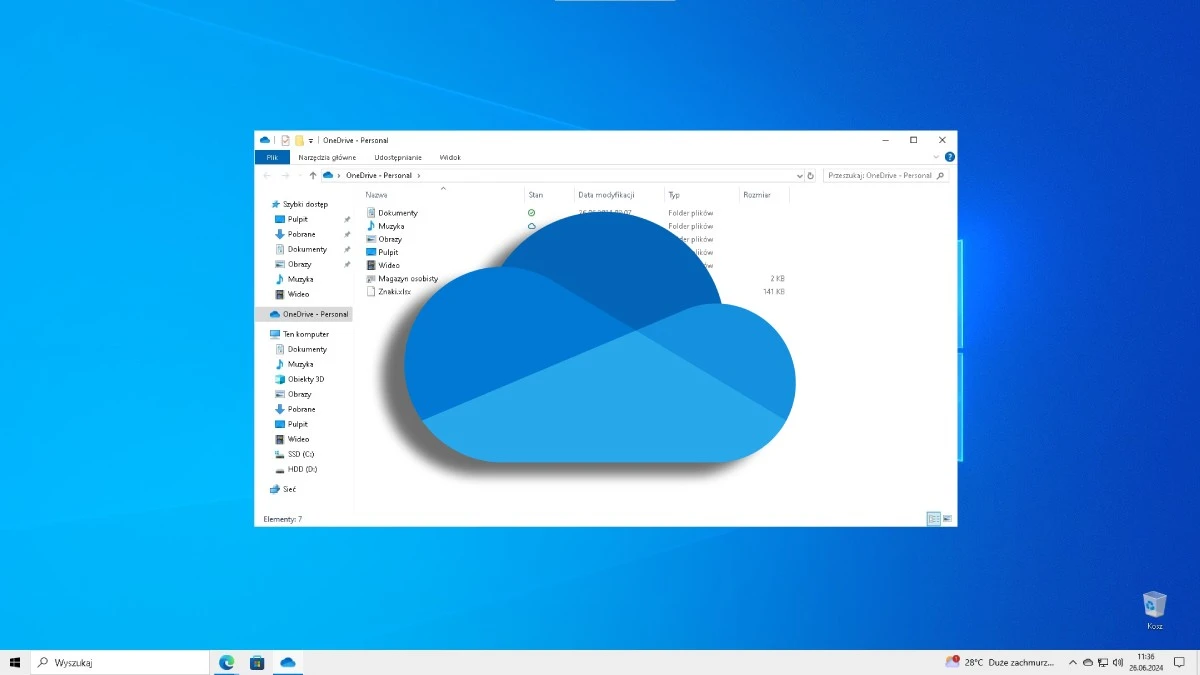The height and width of the screenshot is (675, 1200).
Task: Open the address bar history dropdown
Action: [798, 175]
